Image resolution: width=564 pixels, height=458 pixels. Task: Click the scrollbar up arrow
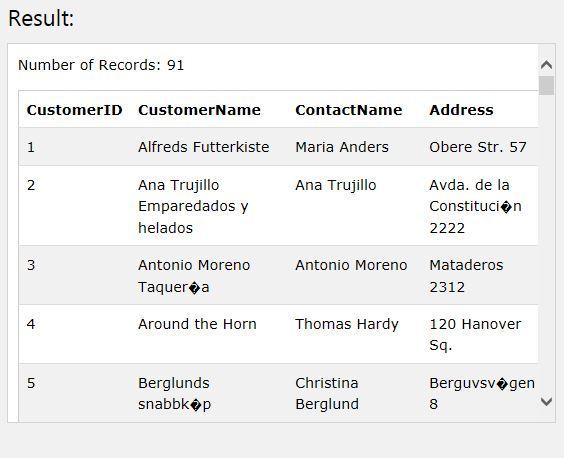(x=546, y=65)
